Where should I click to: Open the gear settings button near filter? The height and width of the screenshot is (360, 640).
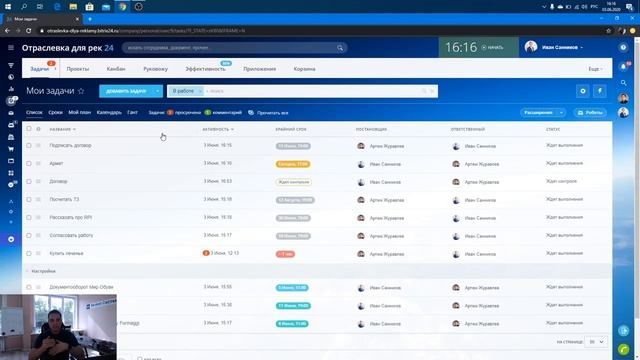click(x=583, y=91)
